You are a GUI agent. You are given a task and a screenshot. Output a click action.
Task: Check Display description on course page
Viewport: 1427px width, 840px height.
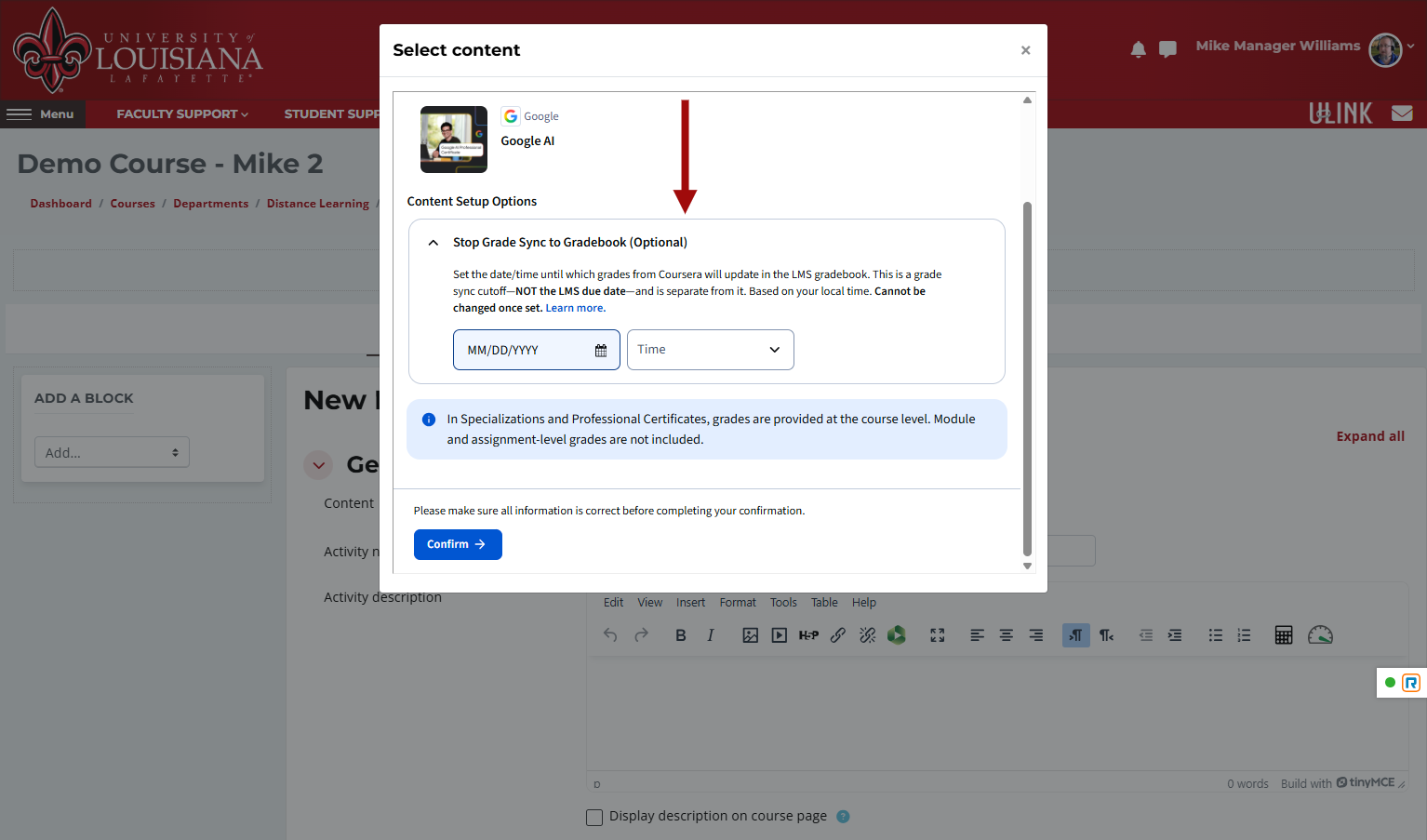(x=594, y=818)
